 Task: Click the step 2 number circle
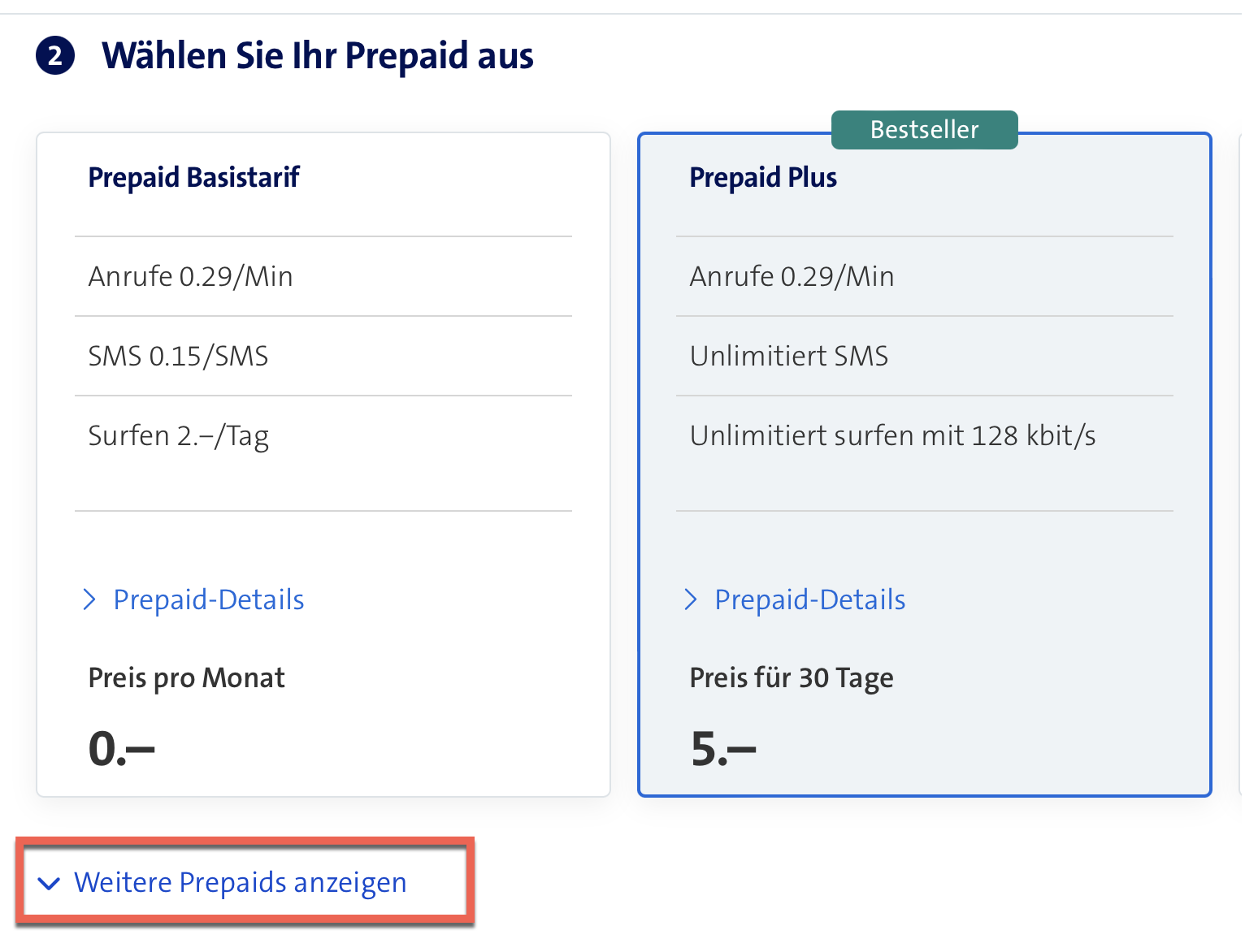(55, 57)
